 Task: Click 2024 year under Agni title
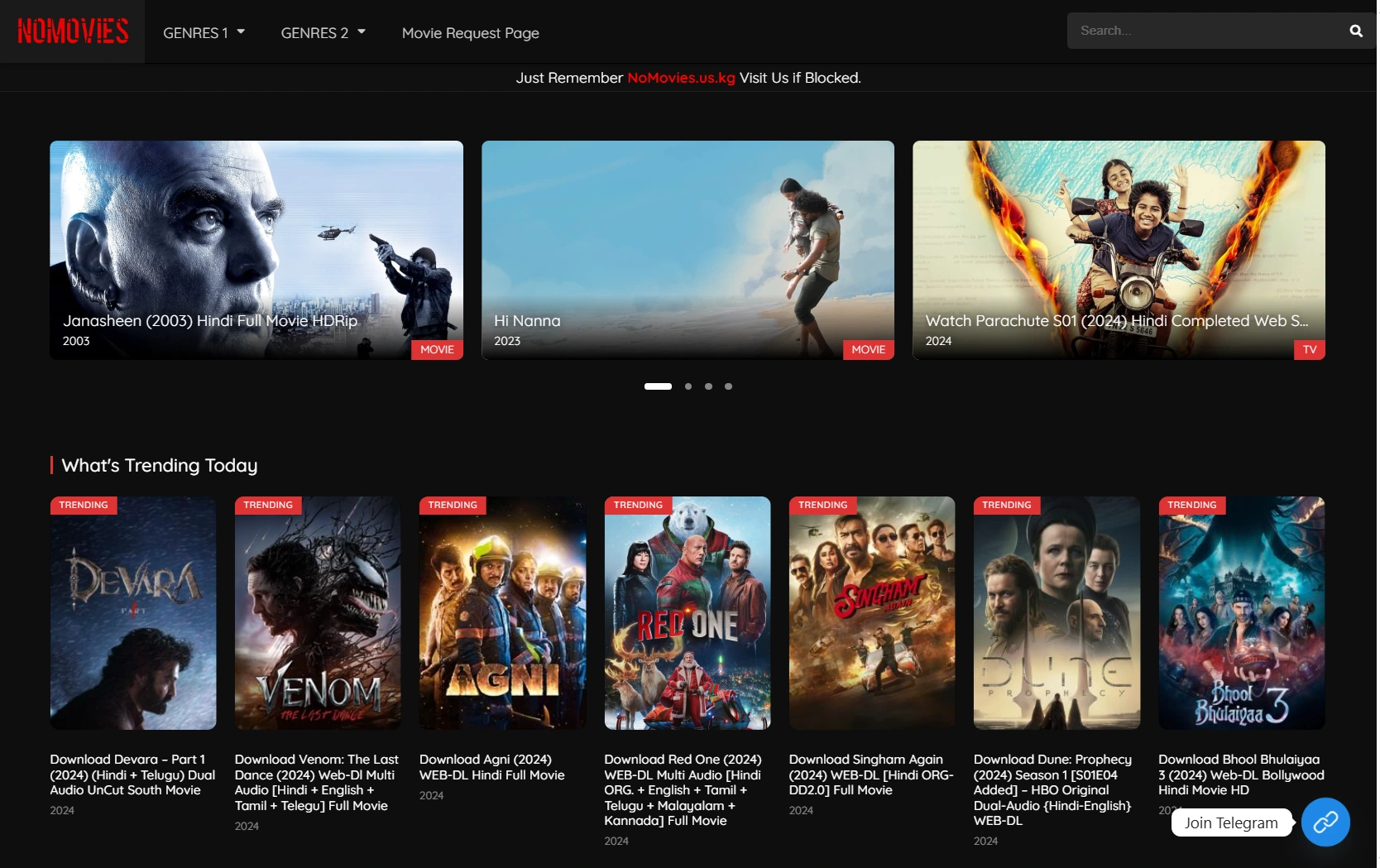click(431, 795)
